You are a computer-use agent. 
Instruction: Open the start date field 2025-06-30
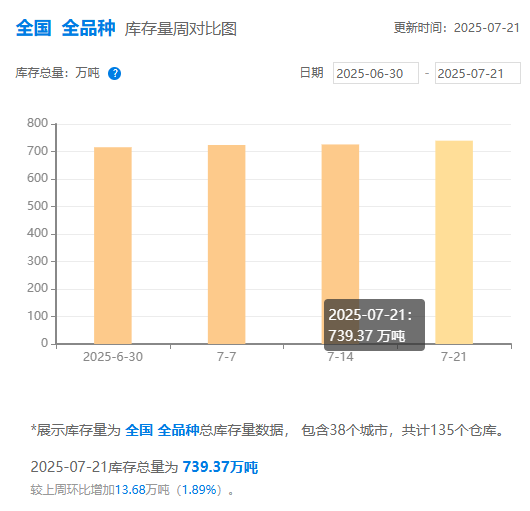pyautogui.click(x=376, y=73)
